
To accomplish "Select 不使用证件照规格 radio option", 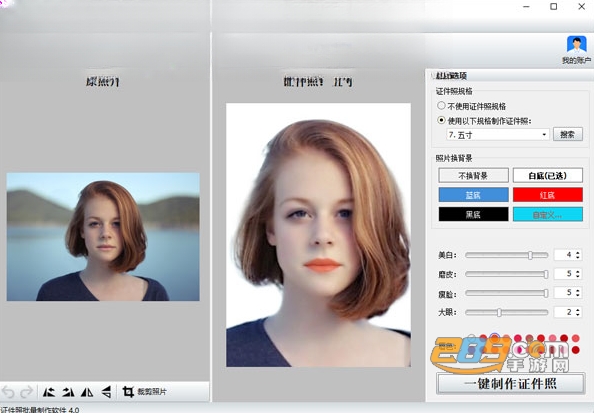I will point(441,105).
